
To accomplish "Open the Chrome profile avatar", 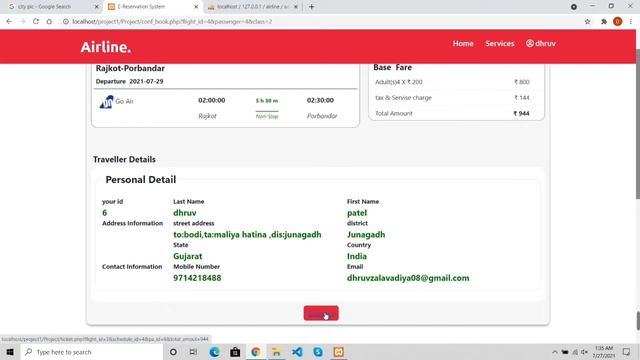I will (x=618, y=22).
